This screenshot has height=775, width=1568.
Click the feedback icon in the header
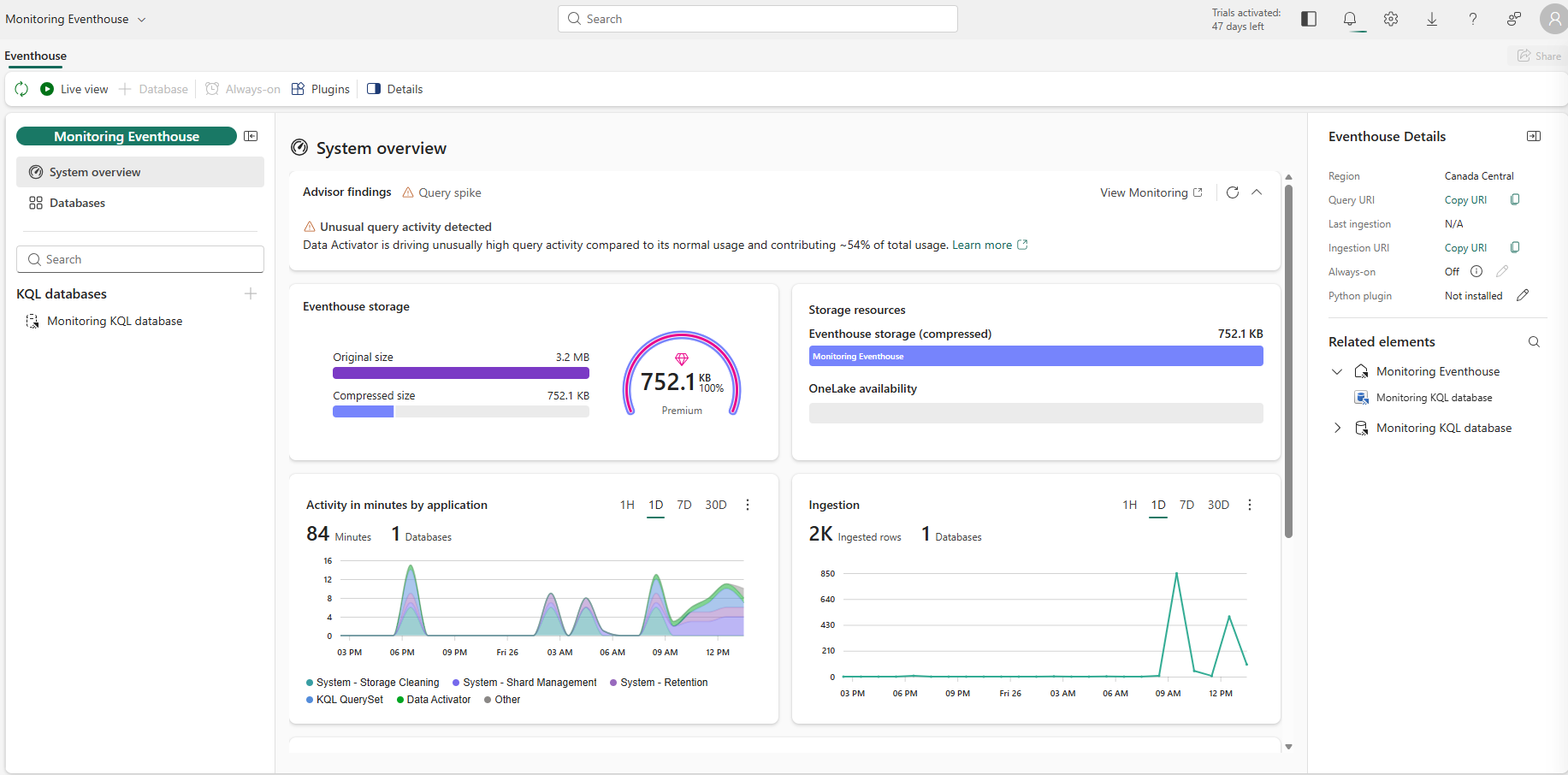pyautogui.click(x=1514, y=19)
